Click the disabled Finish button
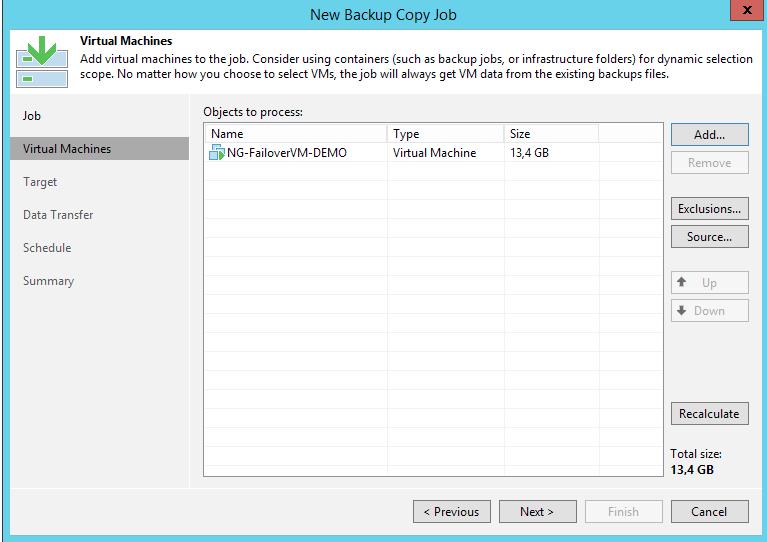Image resolution: width=767 pixels, height=542 pixels. [624, 512]
